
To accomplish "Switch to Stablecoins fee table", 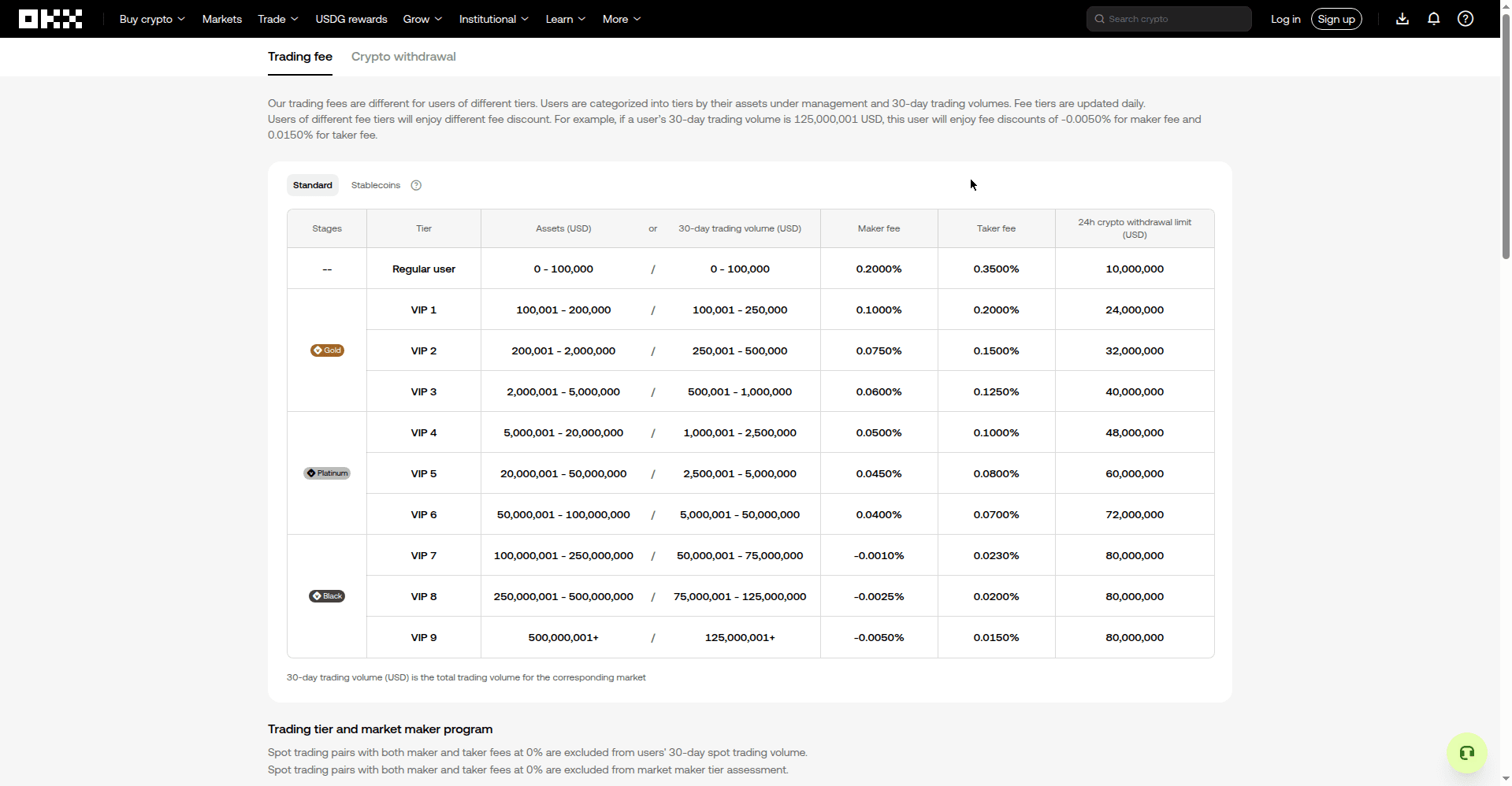I will (x=376, y=185).
